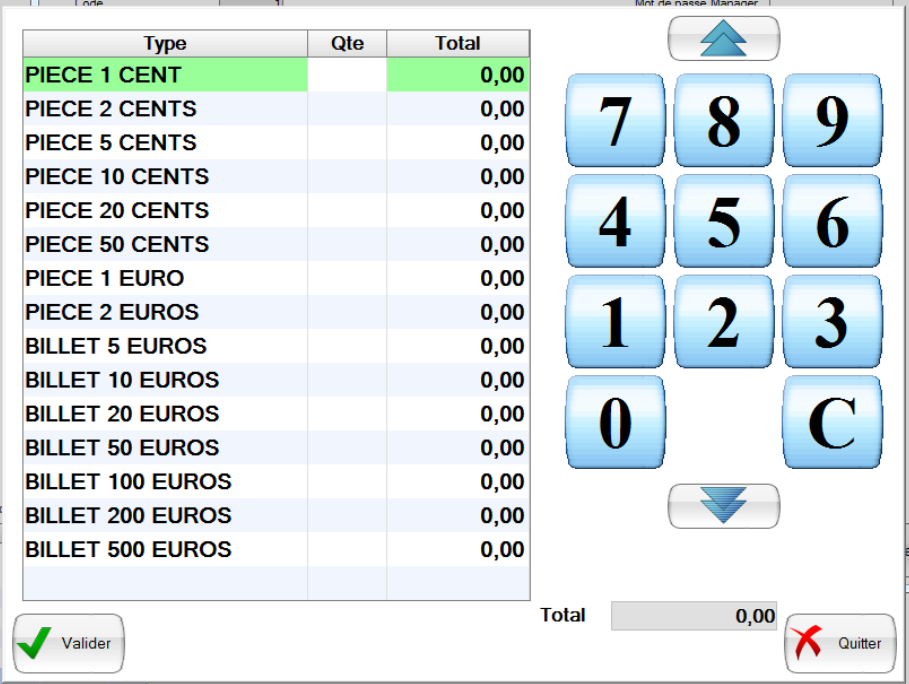Click the red X Quitter button
The width and height of the screenshot is (909, 684).
(x=840, y=643)
